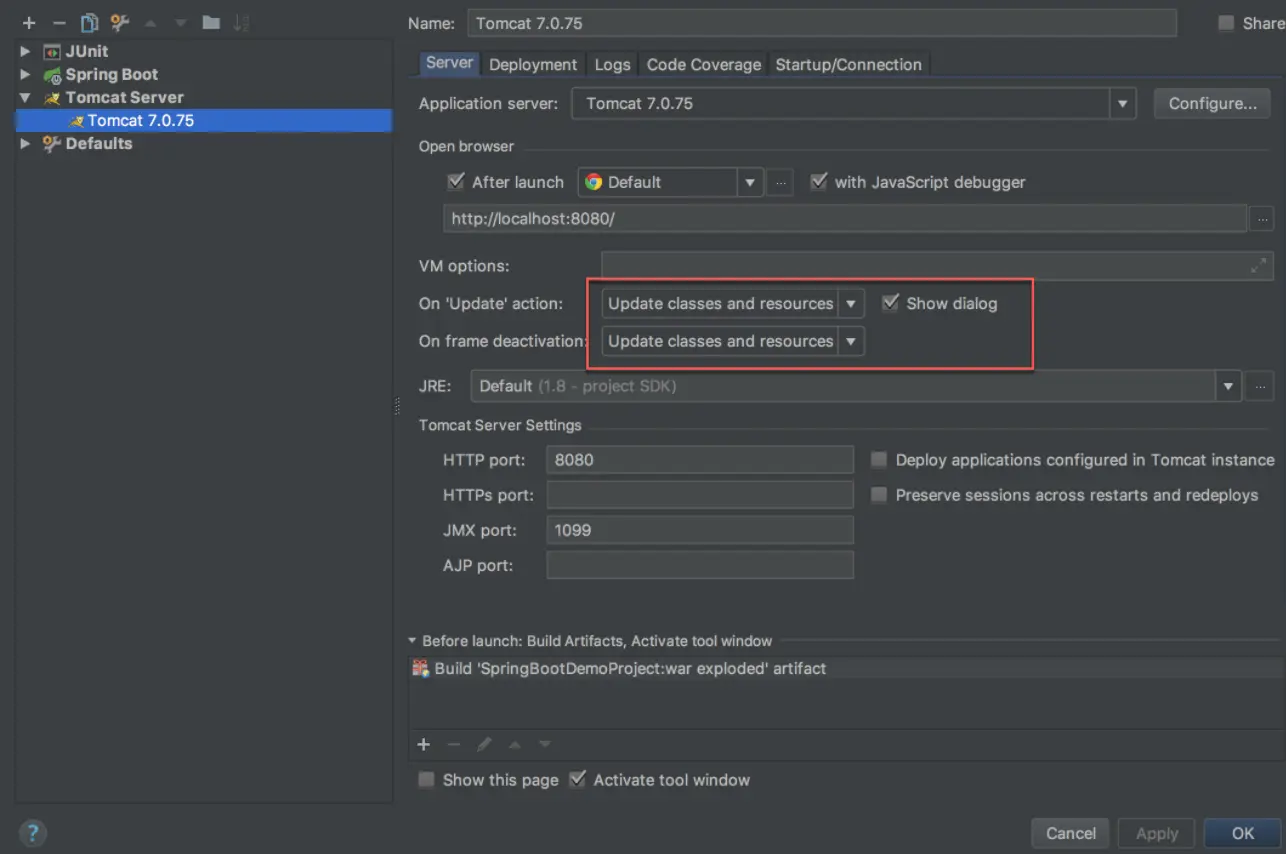Open the Default browser dropdown

point(750,182)
